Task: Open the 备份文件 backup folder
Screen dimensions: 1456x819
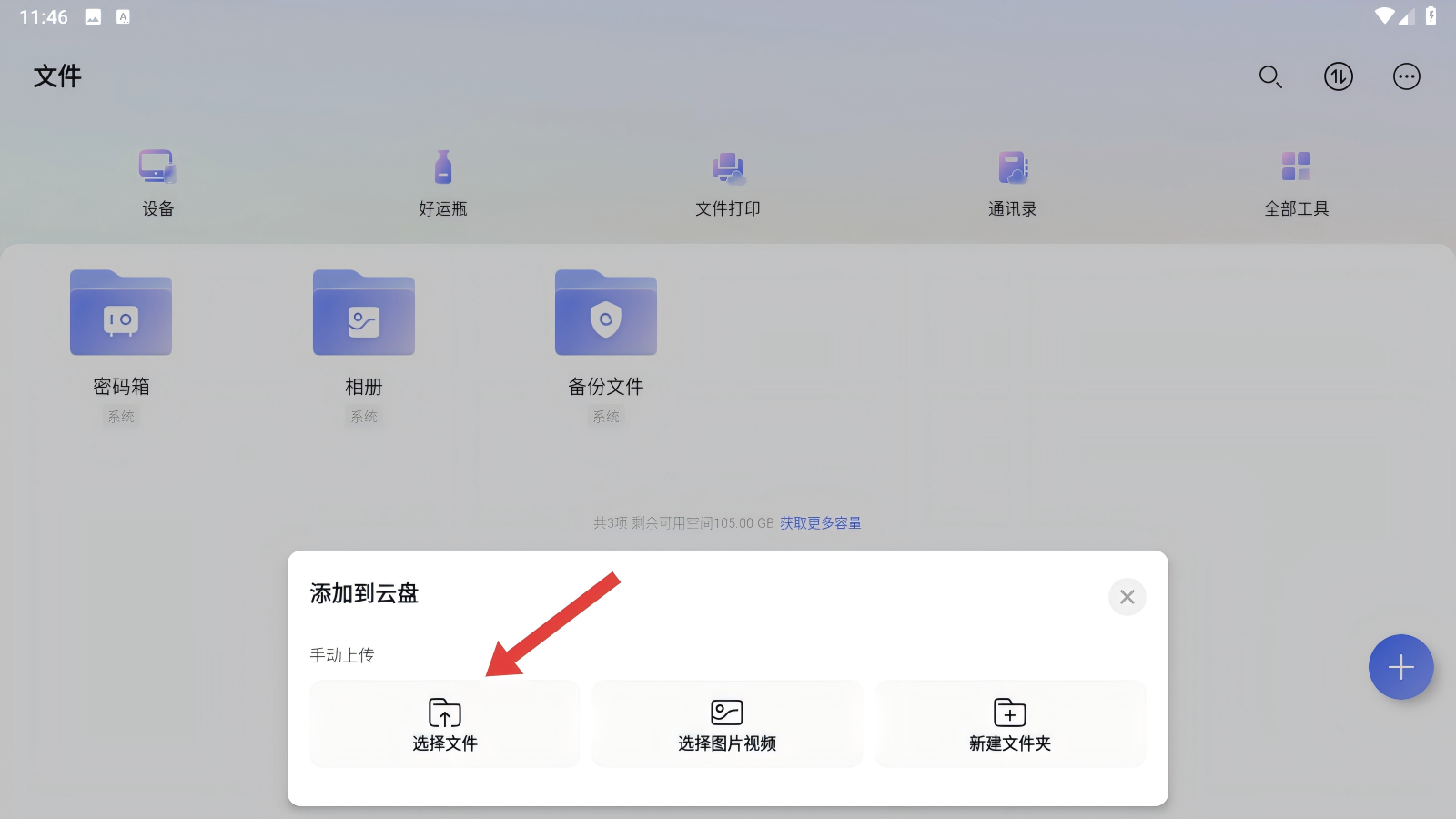Action: tap(606, 314)
